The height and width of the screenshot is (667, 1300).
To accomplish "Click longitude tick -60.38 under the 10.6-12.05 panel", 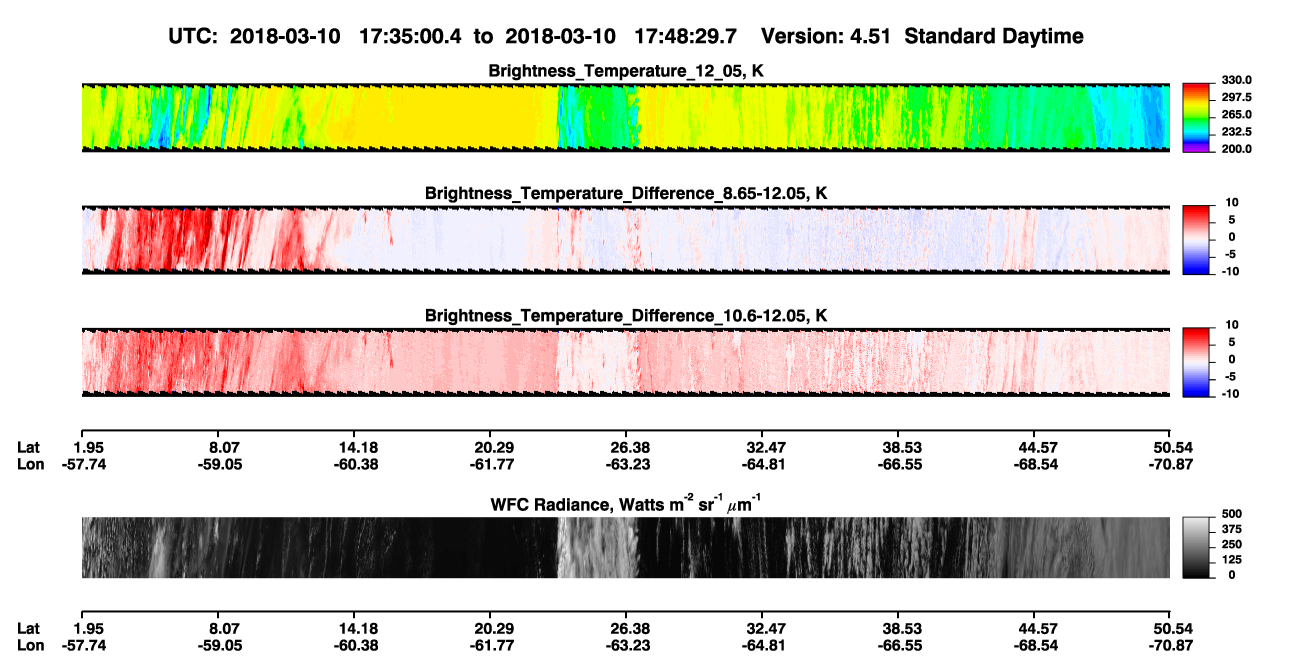I will tap(354, 464).
